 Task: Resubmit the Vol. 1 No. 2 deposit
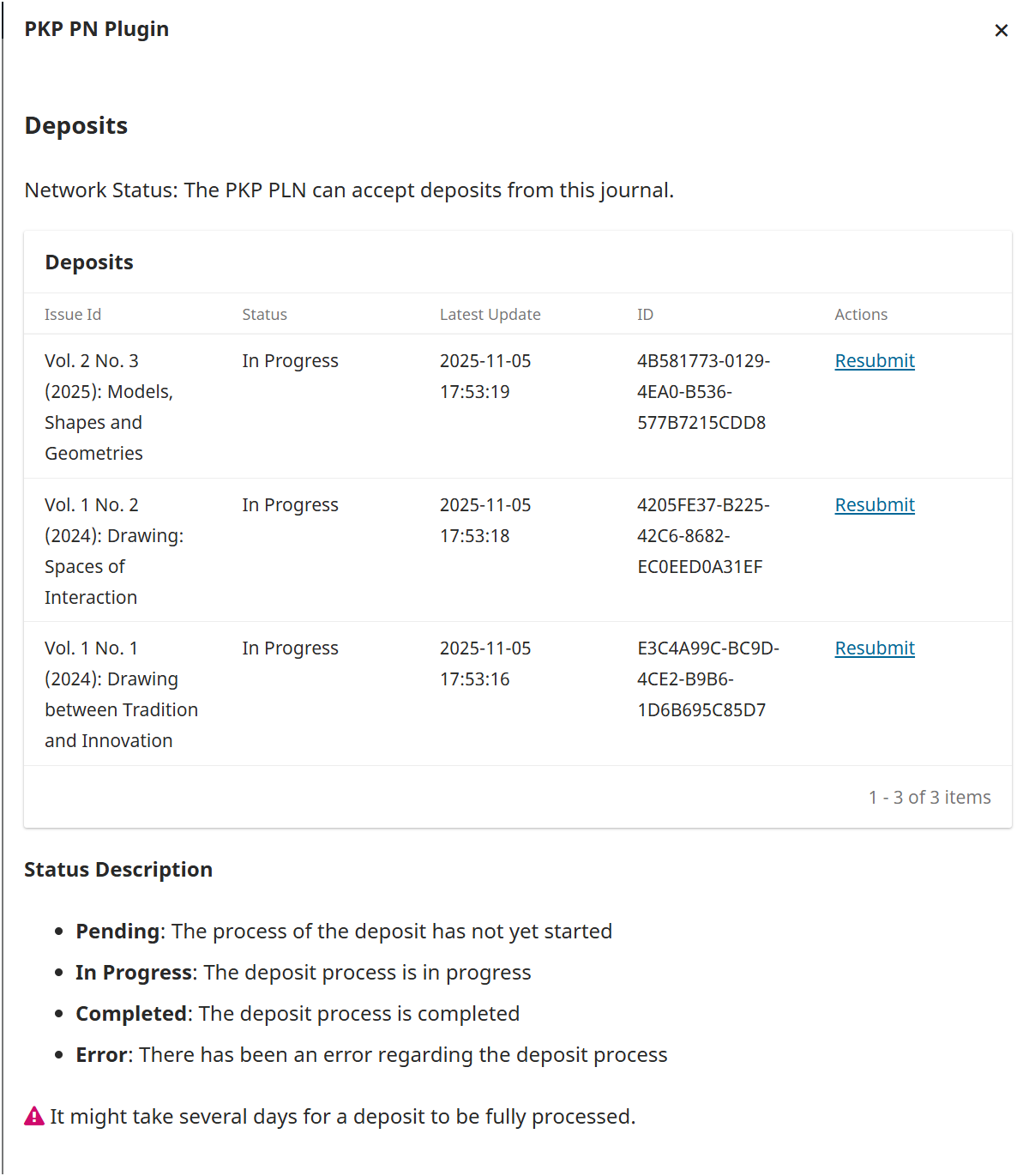coord(875,505)
